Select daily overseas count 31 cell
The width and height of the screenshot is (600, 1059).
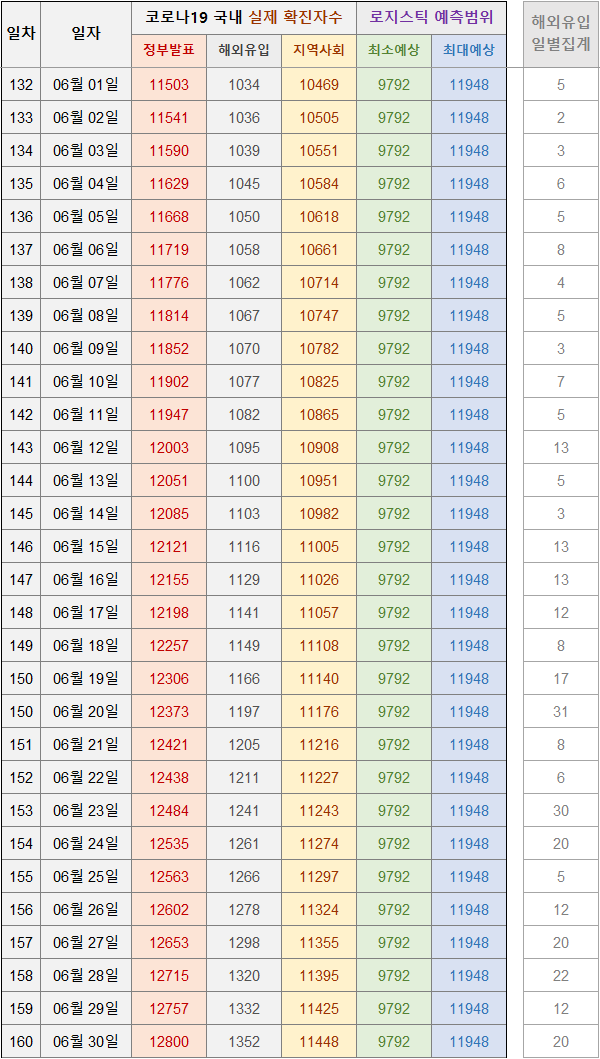tap(561, 712)
